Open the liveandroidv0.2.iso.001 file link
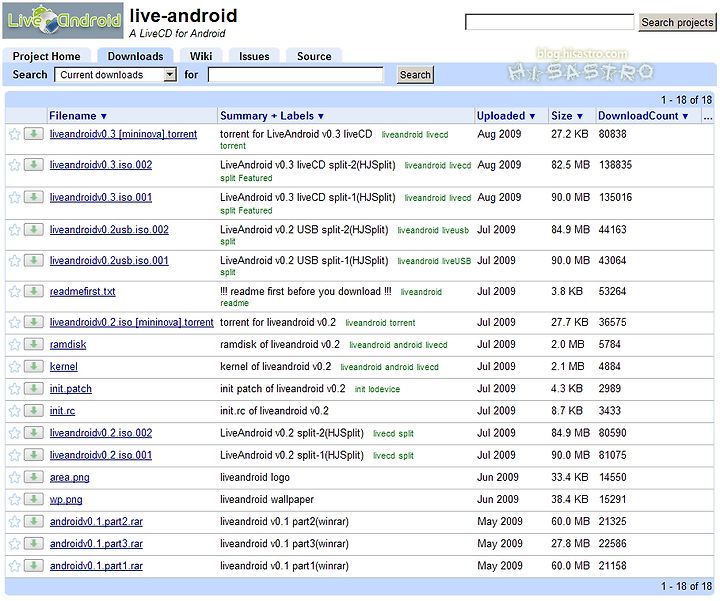The height and width of the screenshot is (601, 720). click(x=101, y=455)
